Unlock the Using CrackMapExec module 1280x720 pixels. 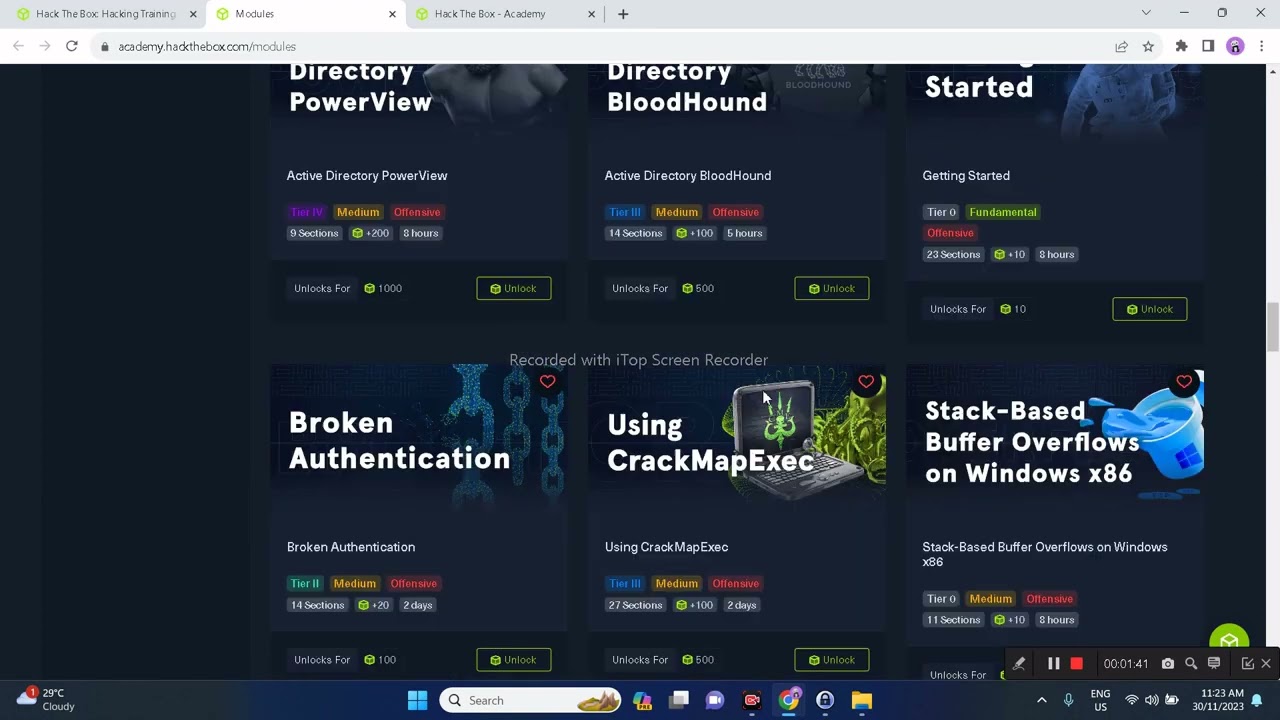(831, 660)
